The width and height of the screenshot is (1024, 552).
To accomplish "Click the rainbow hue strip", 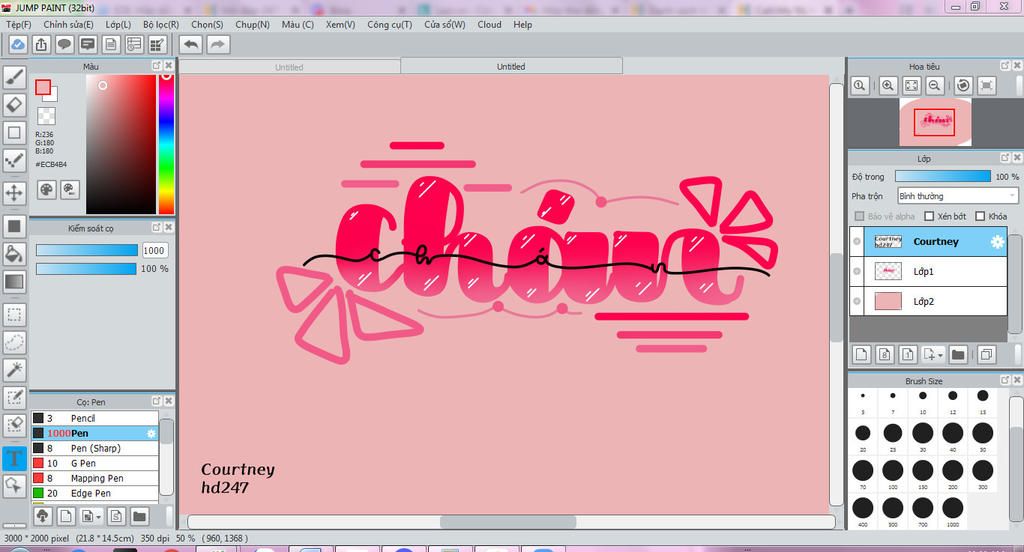I will coord(166,144).
